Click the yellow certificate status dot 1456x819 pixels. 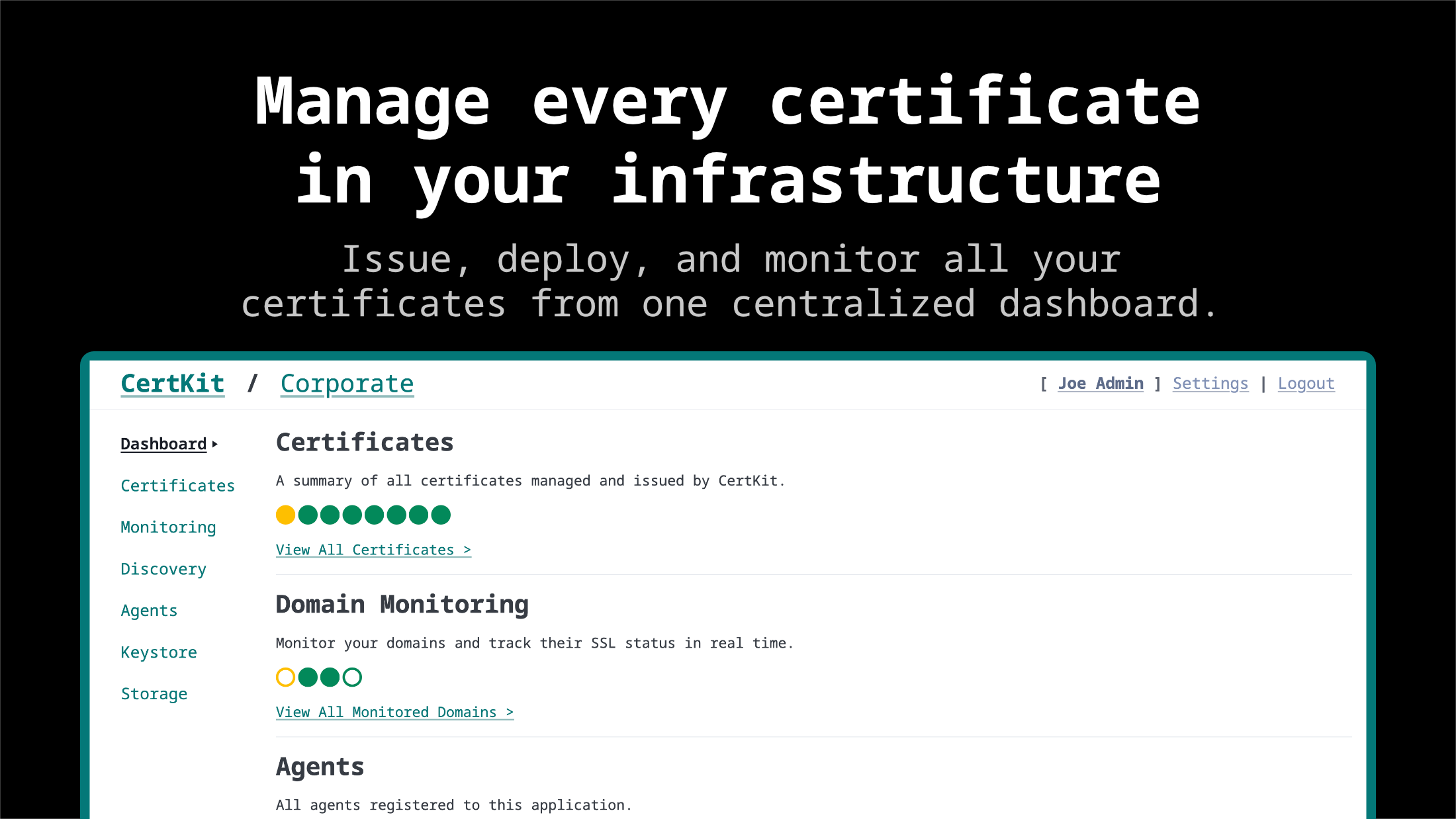point(285,515)
